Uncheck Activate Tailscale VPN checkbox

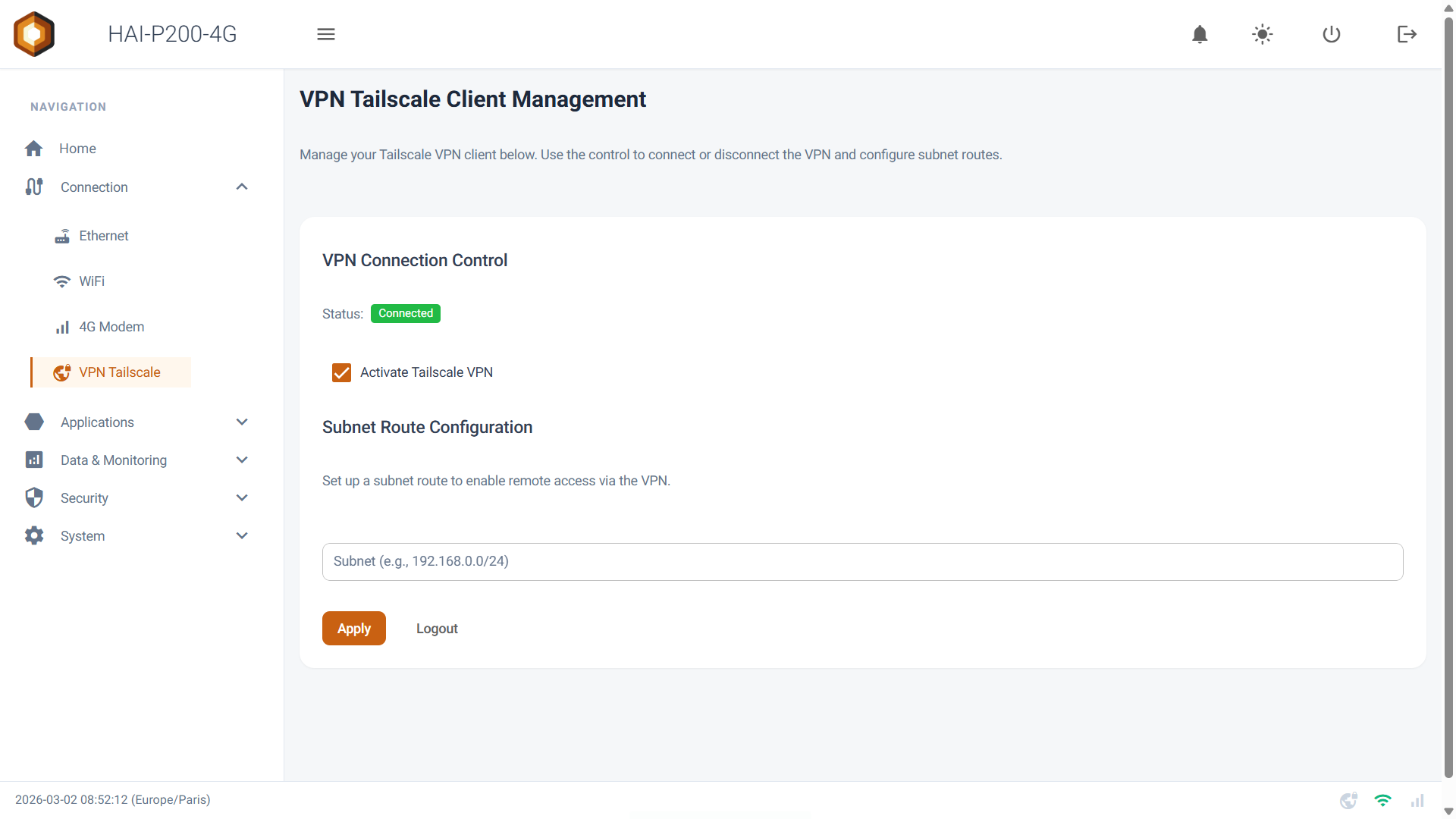point(341,372)
